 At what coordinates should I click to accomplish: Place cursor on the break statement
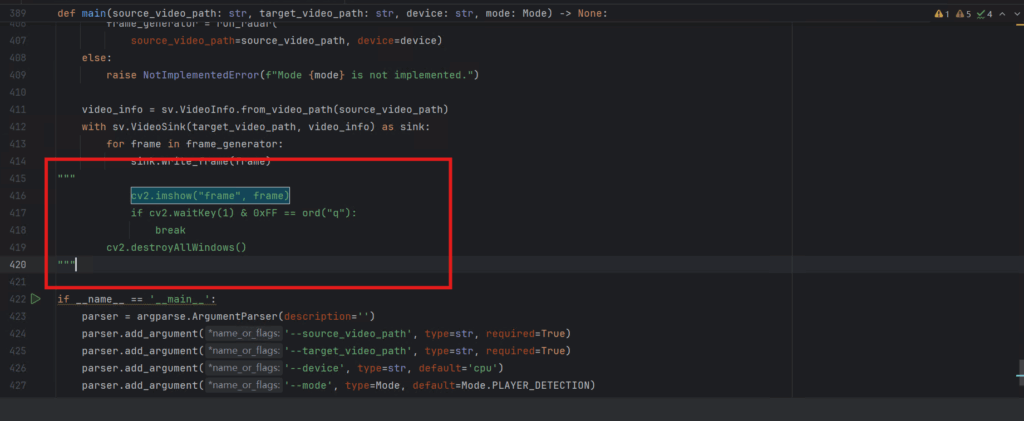(170, 230)
